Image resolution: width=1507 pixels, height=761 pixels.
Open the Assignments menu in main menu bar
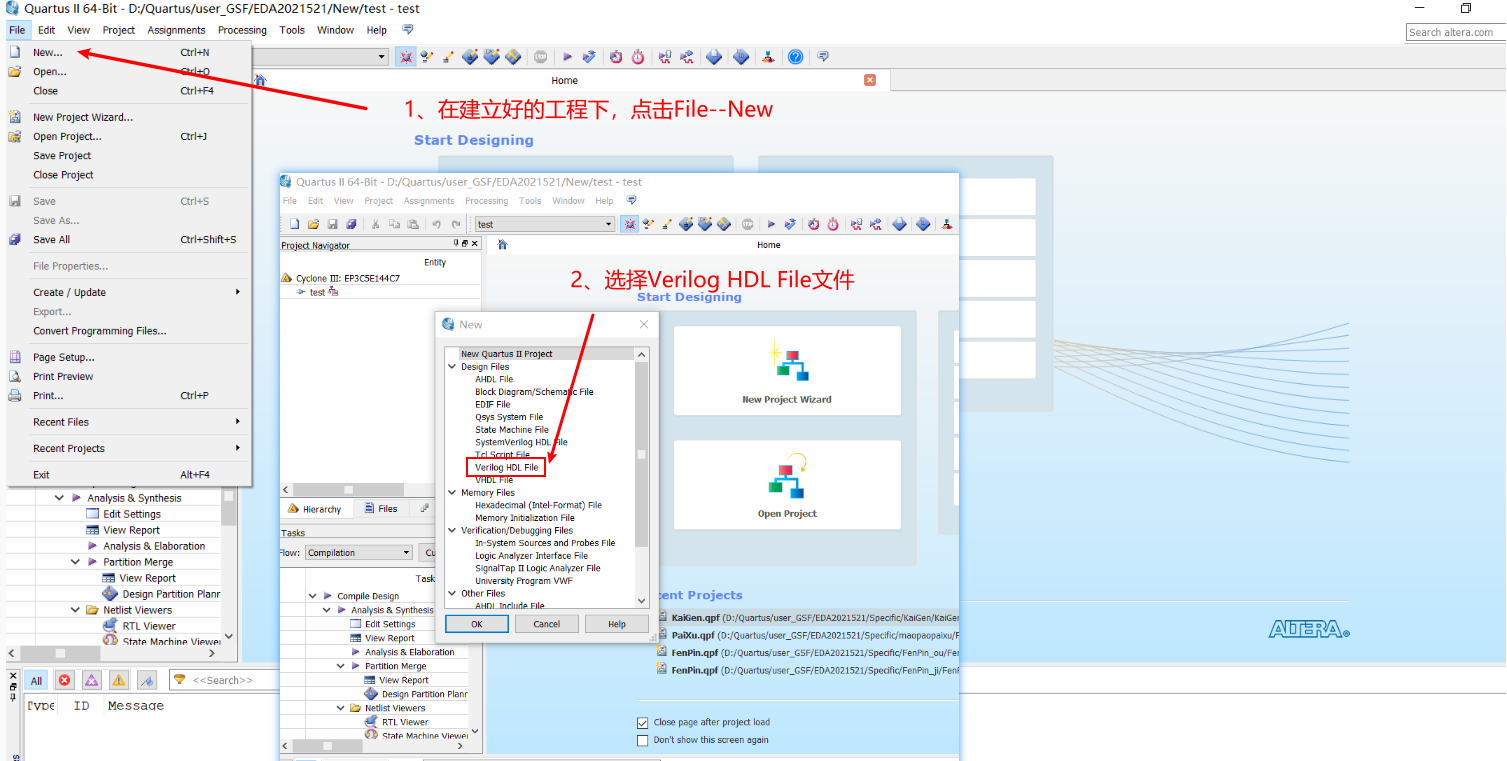[x=176, y=30]
